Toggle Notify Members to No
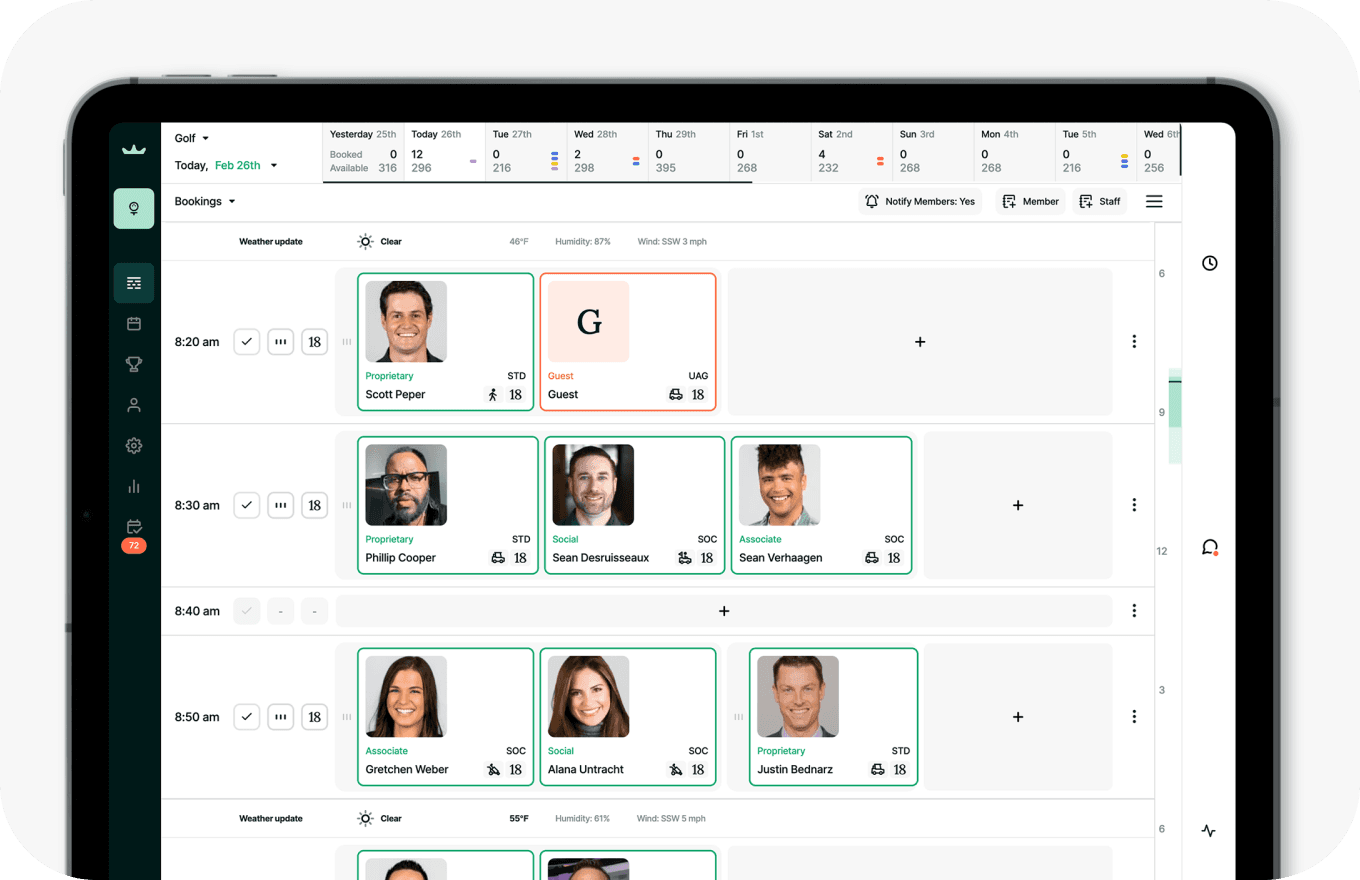This screenshot has width=1360, height=880. (919, 201)
